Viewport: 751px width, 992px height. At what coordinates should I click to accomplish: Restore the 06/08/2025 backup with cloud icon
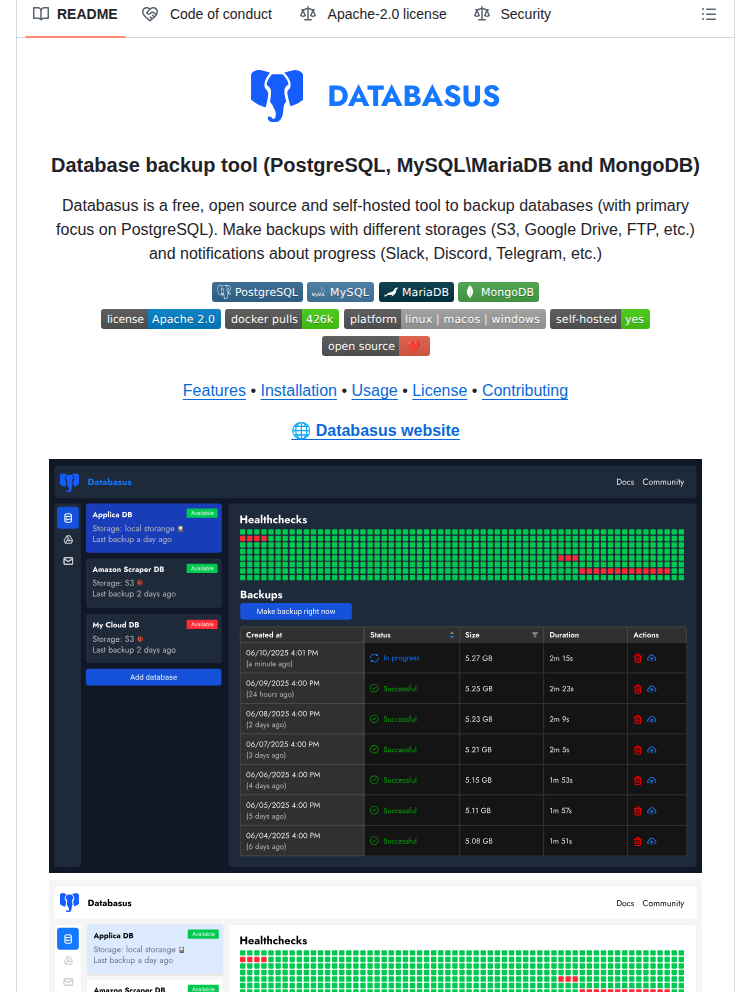pyautogui.click(x=652, y=719)
